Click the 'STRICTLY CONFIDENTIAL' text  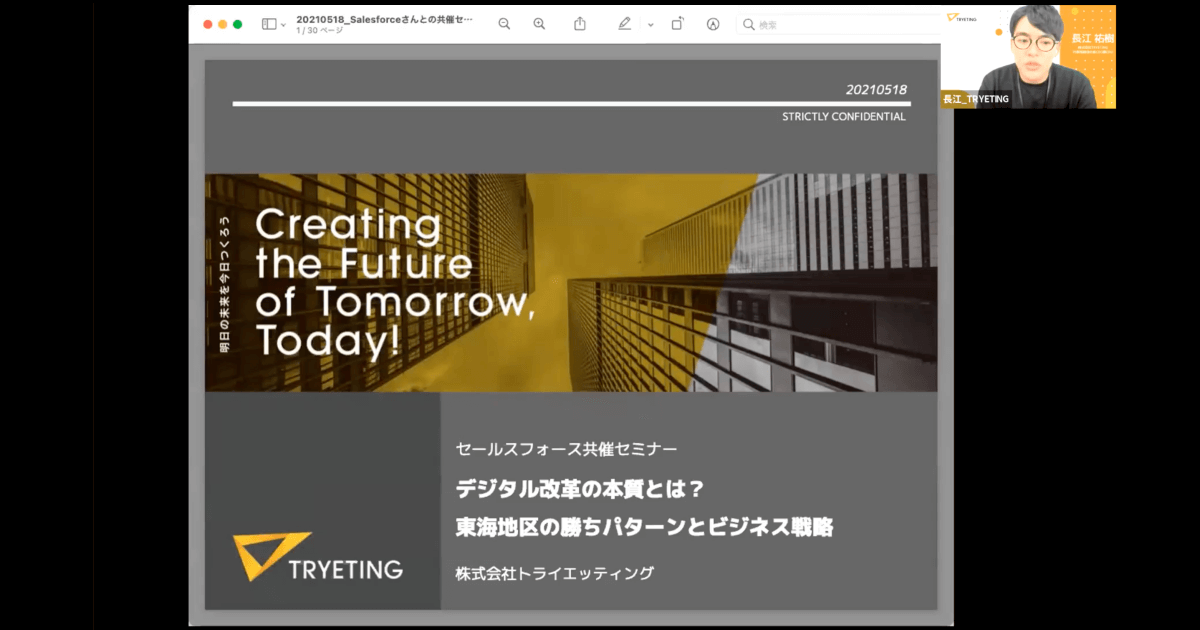844,116
